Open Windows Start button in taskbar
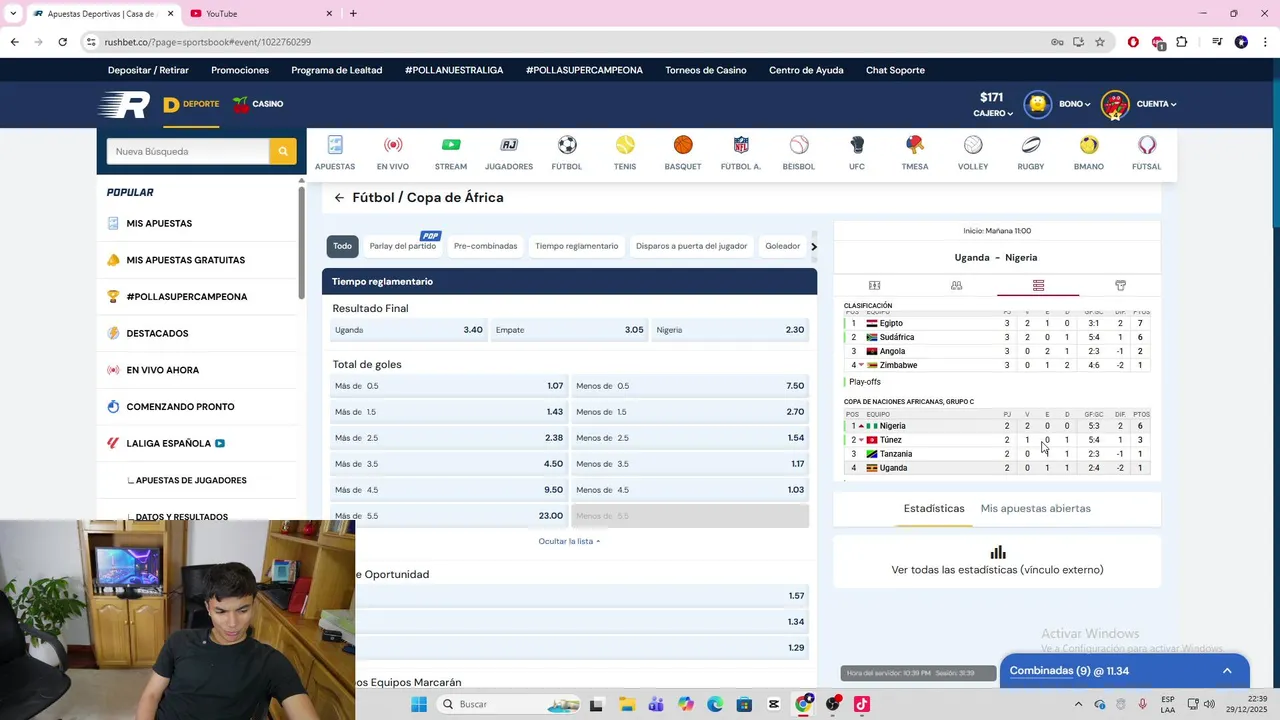1280x720 pixels. [419, 704]
